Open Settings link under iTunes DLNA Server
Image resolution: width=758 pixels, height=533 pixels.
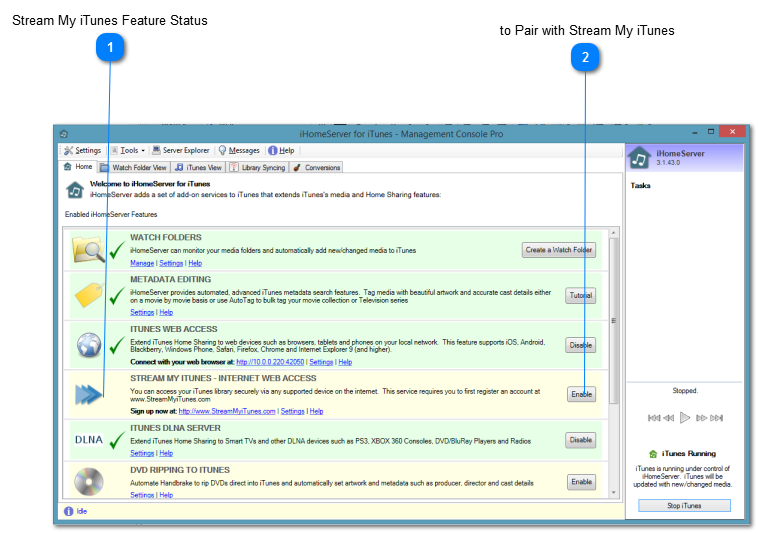(142, 453)
